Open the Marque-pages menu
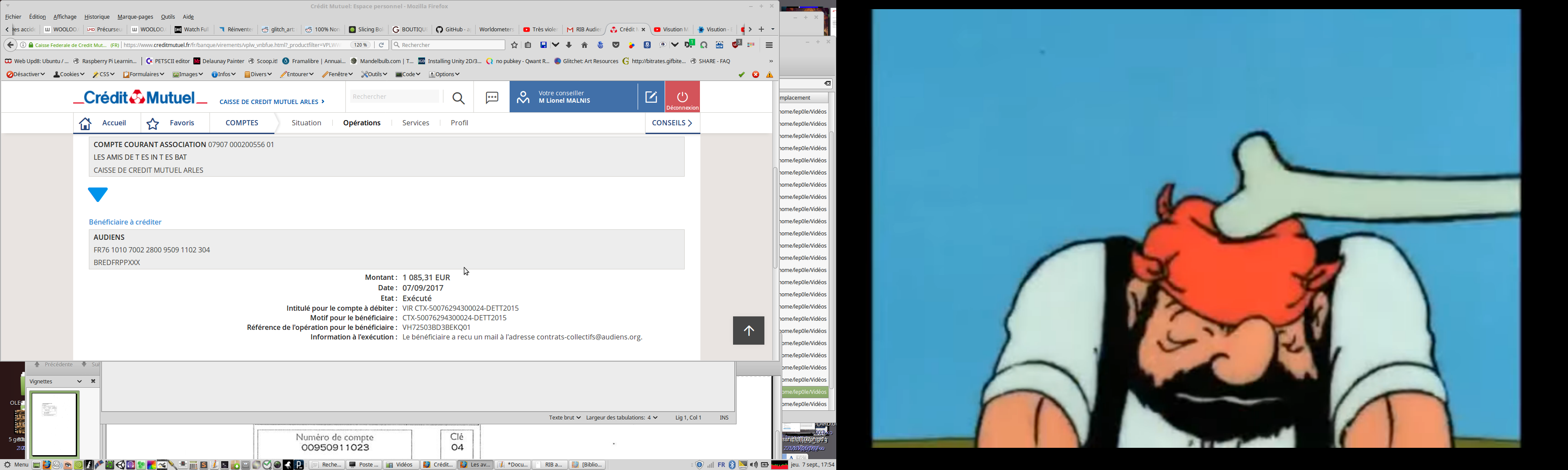1568x470 pixels. (x=135, y=17)
